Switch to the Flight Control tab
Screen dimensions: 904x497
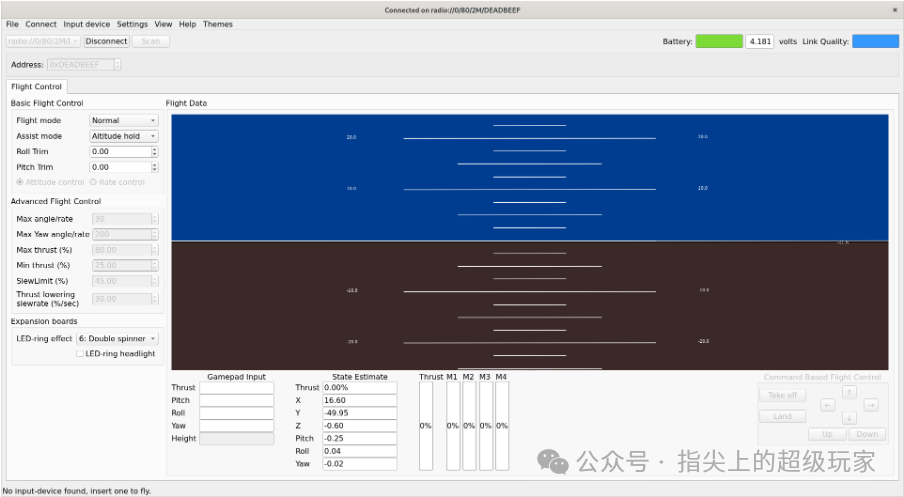point(37,87)
